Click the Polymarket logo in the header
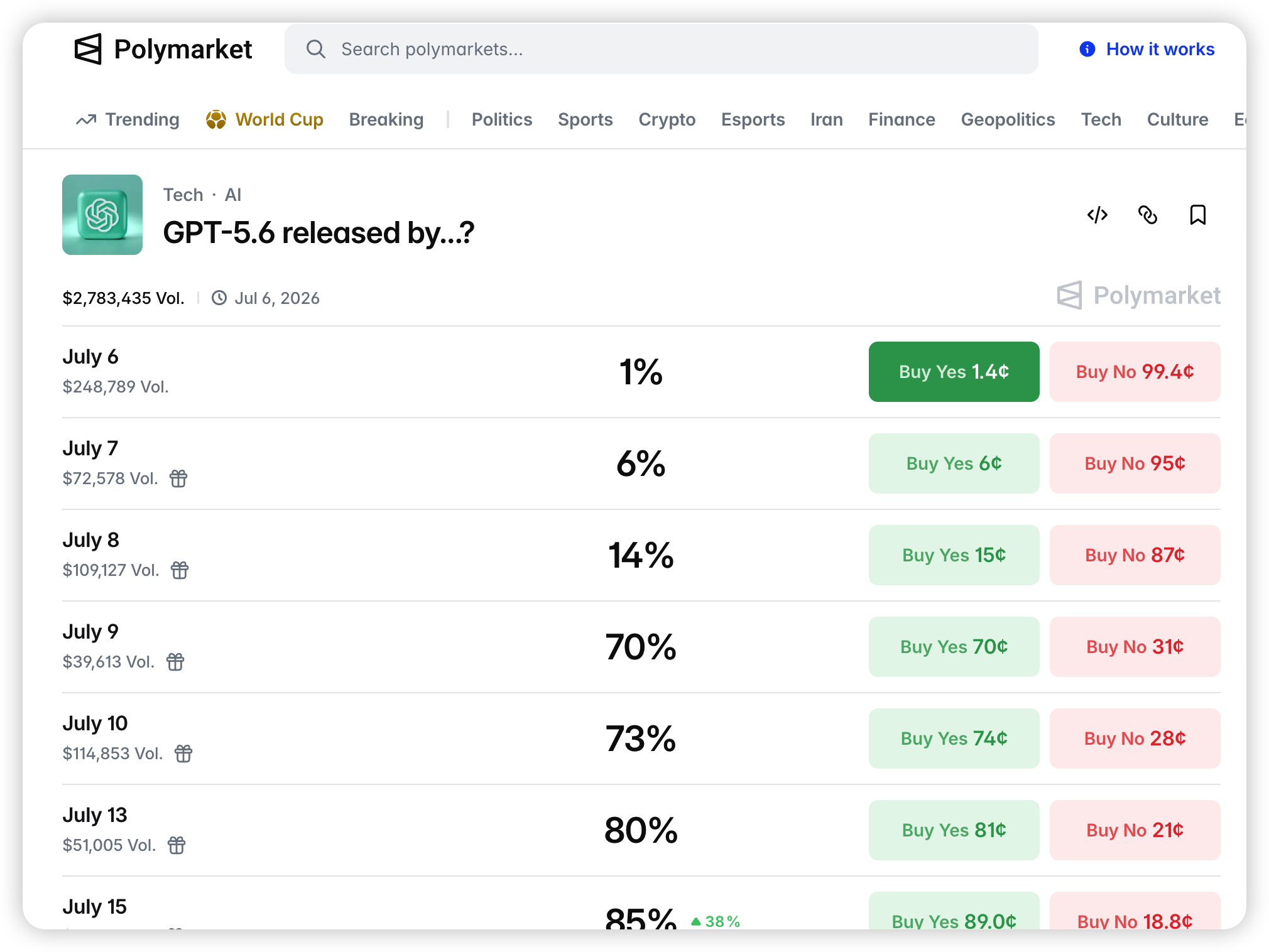 point(163,49)
